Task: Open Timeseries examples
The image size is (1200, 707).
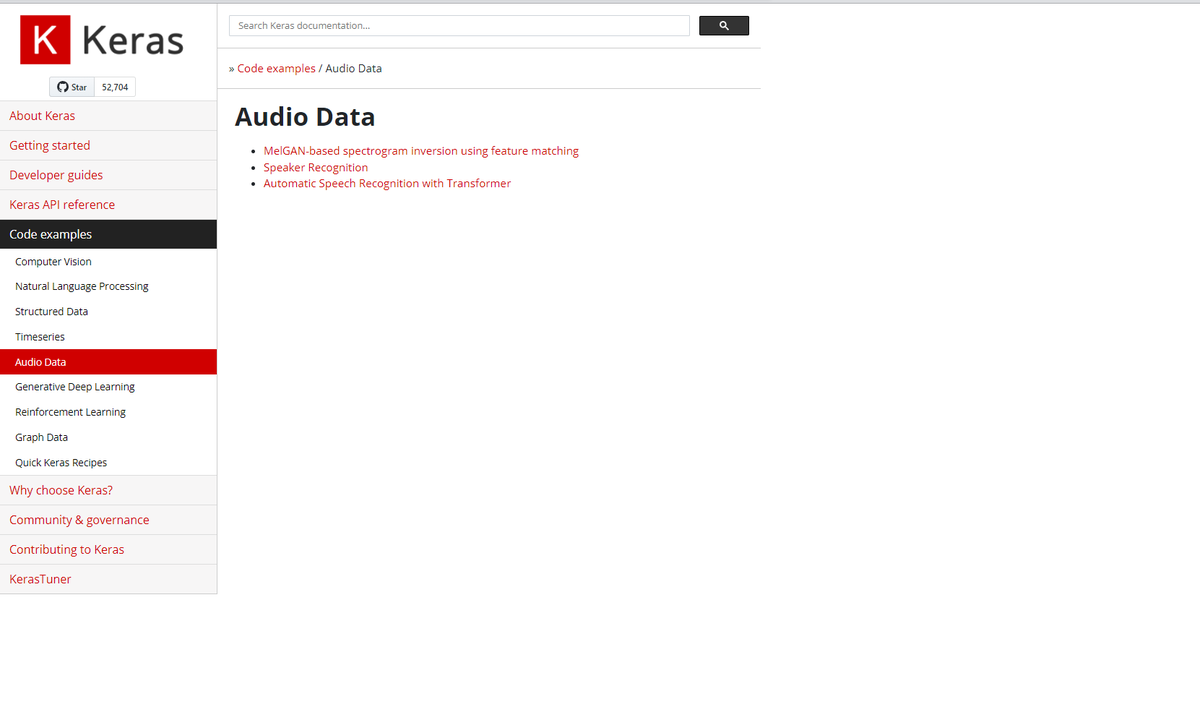Action: 108,337
